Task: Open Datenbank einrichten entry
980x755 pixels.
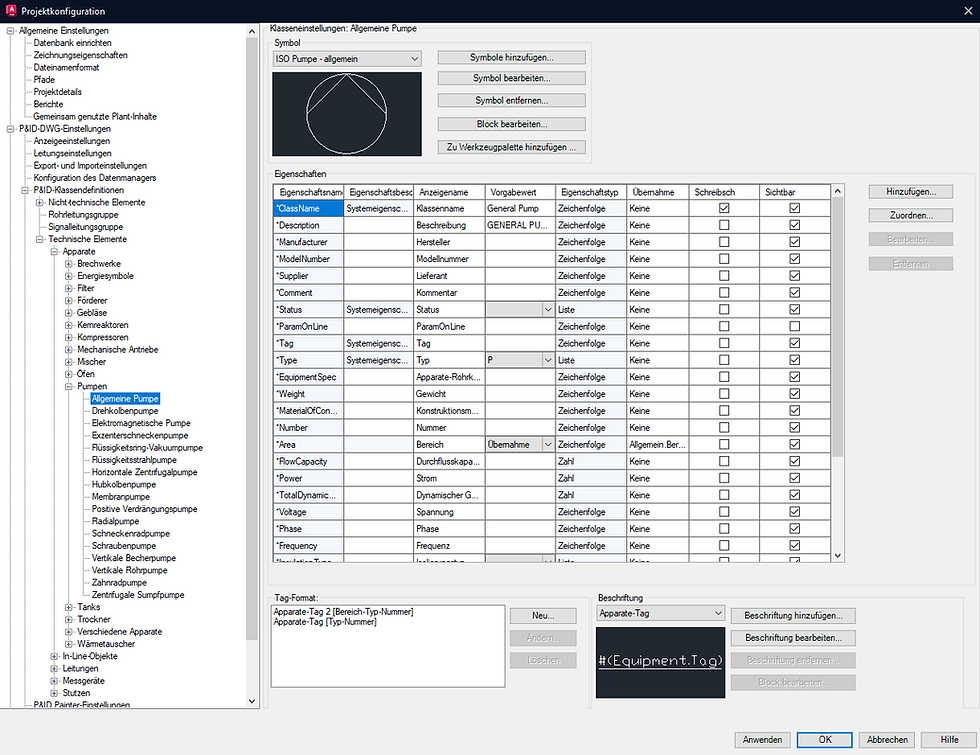Action: pyautogui.click(x=72, y=42)
